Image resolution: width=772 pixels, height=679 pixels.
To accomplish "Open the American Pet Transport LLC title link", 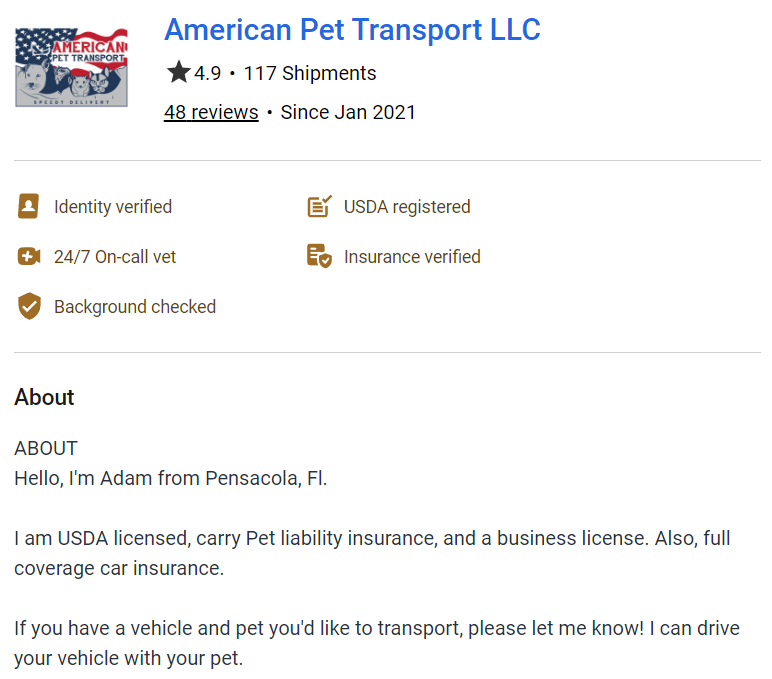I will [x=353, y=30].
